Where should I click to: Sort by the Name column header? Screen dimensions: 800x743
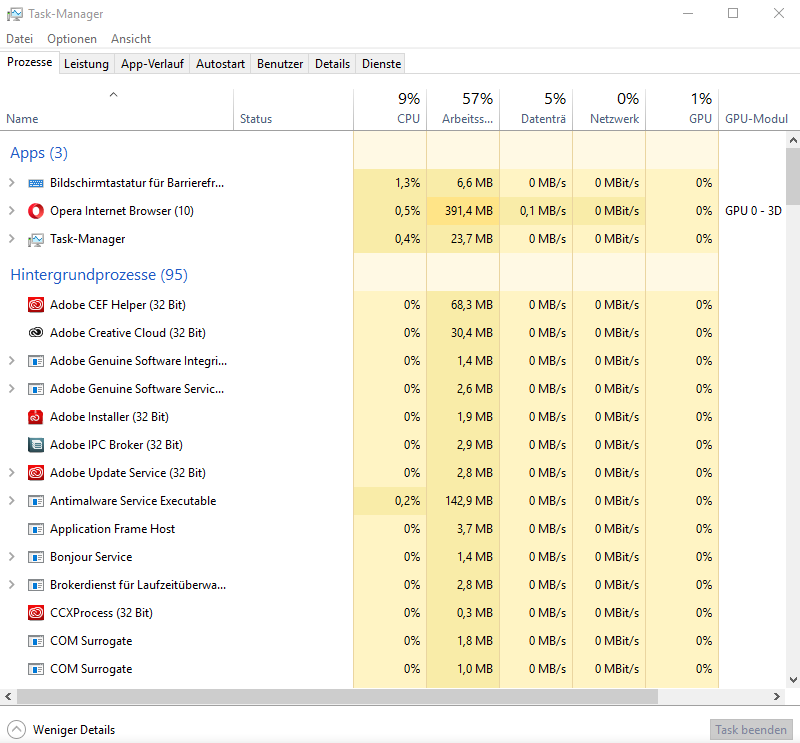click(x=117, y=110)
